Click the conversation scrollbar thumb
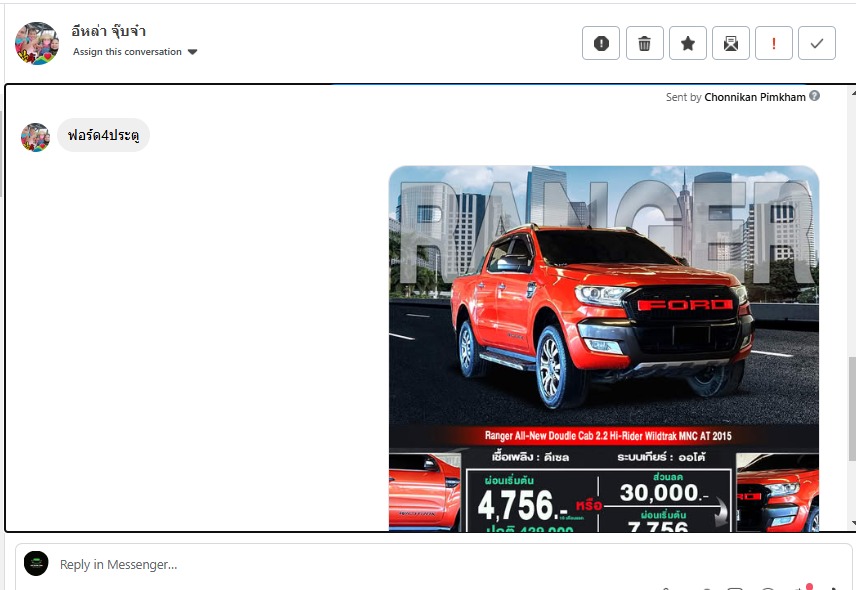The width and height of the screenshot is (856, 590). 852,408
